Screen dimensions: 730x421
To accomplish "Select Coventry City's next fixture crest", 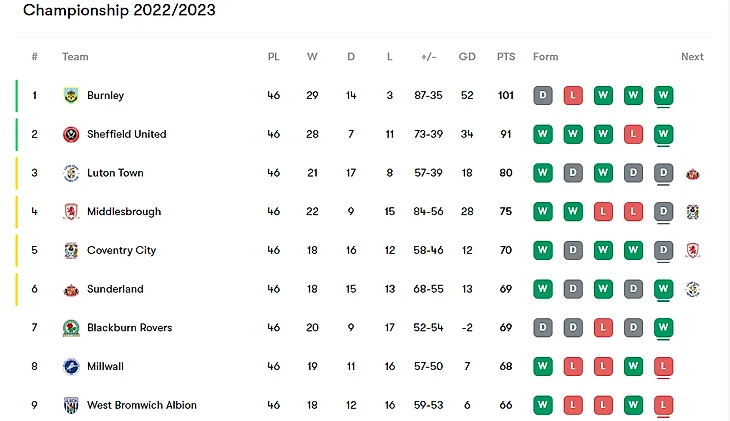I will pos(693,251).
